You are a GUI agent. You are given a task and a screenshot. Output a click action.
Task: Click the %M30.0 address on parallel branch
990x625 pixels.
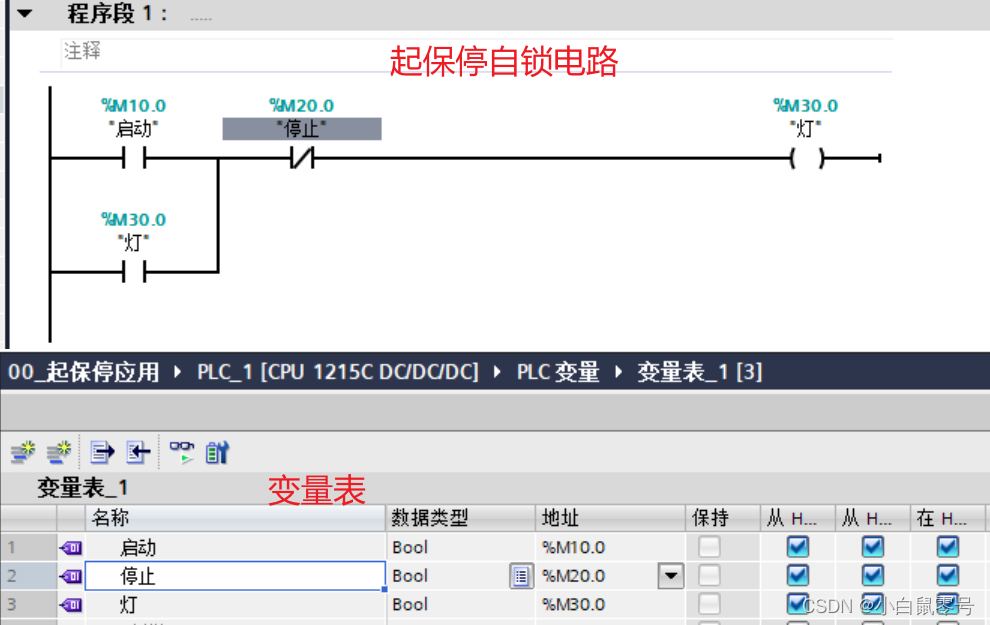tap(134, 220)
